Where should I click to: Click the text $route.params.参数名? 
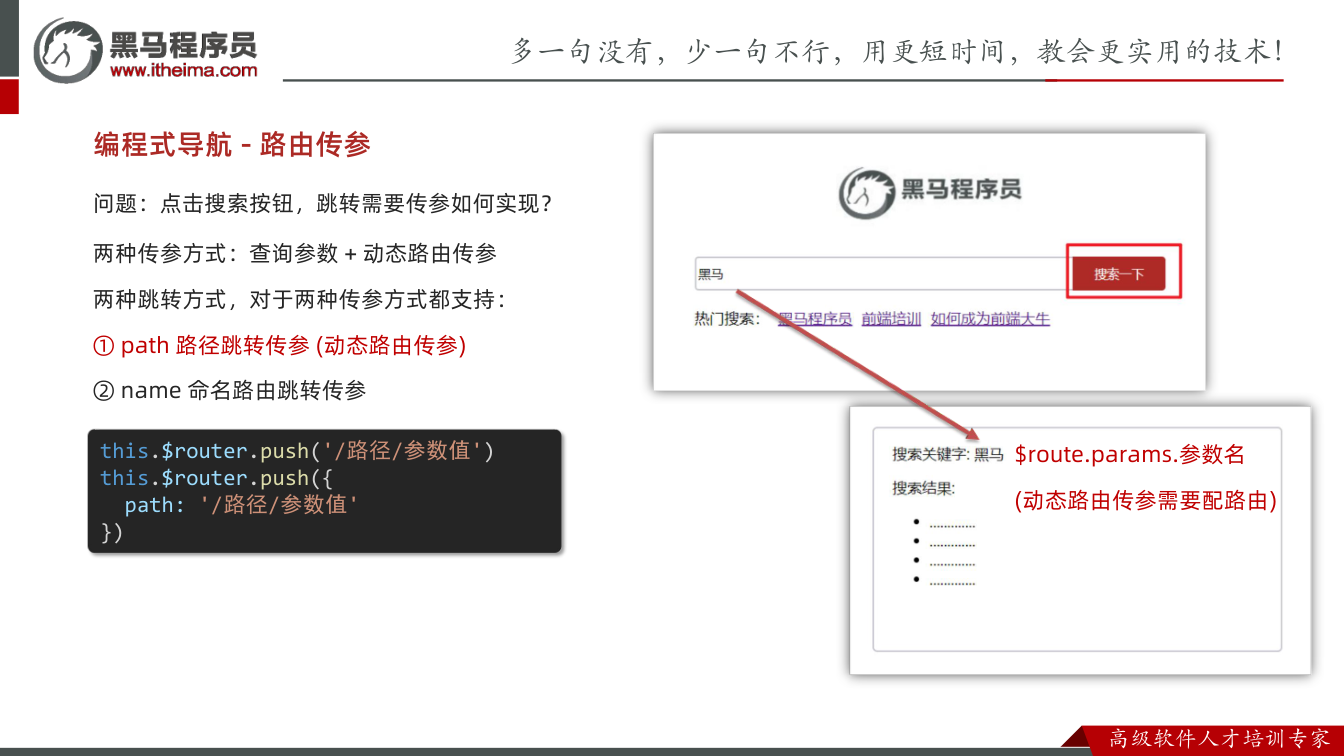1130,455
